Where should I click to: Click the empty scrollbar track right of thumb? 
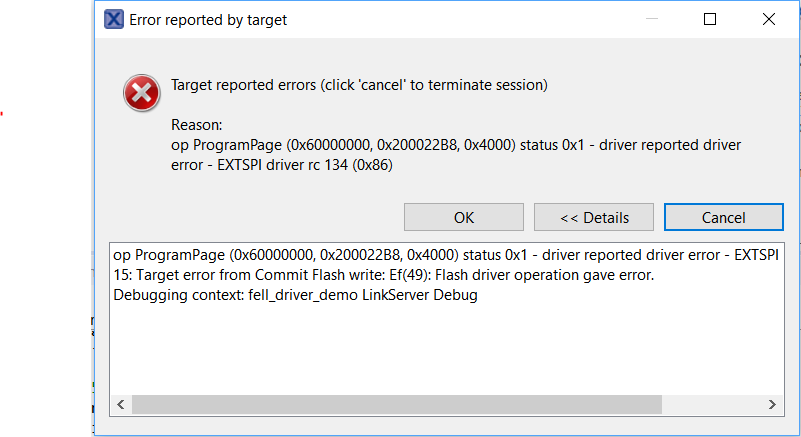[x=712, y=404]
